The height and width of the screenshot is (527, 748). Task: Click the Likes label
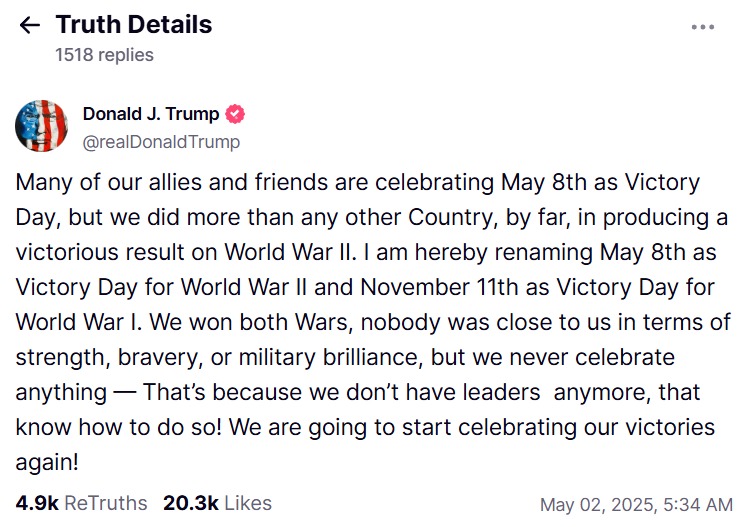coord(248,503)
